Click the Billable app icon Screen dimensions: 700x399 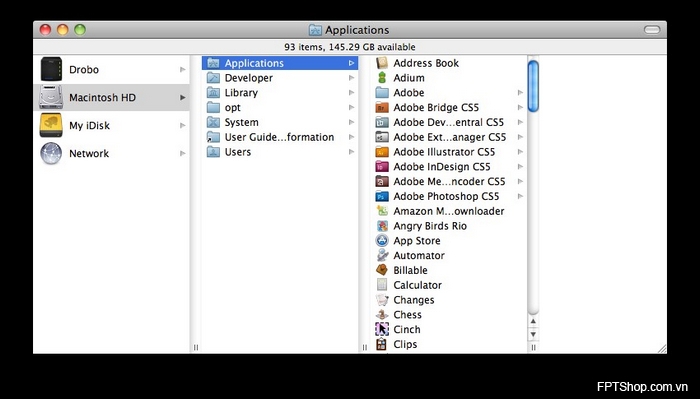[382, 270]
